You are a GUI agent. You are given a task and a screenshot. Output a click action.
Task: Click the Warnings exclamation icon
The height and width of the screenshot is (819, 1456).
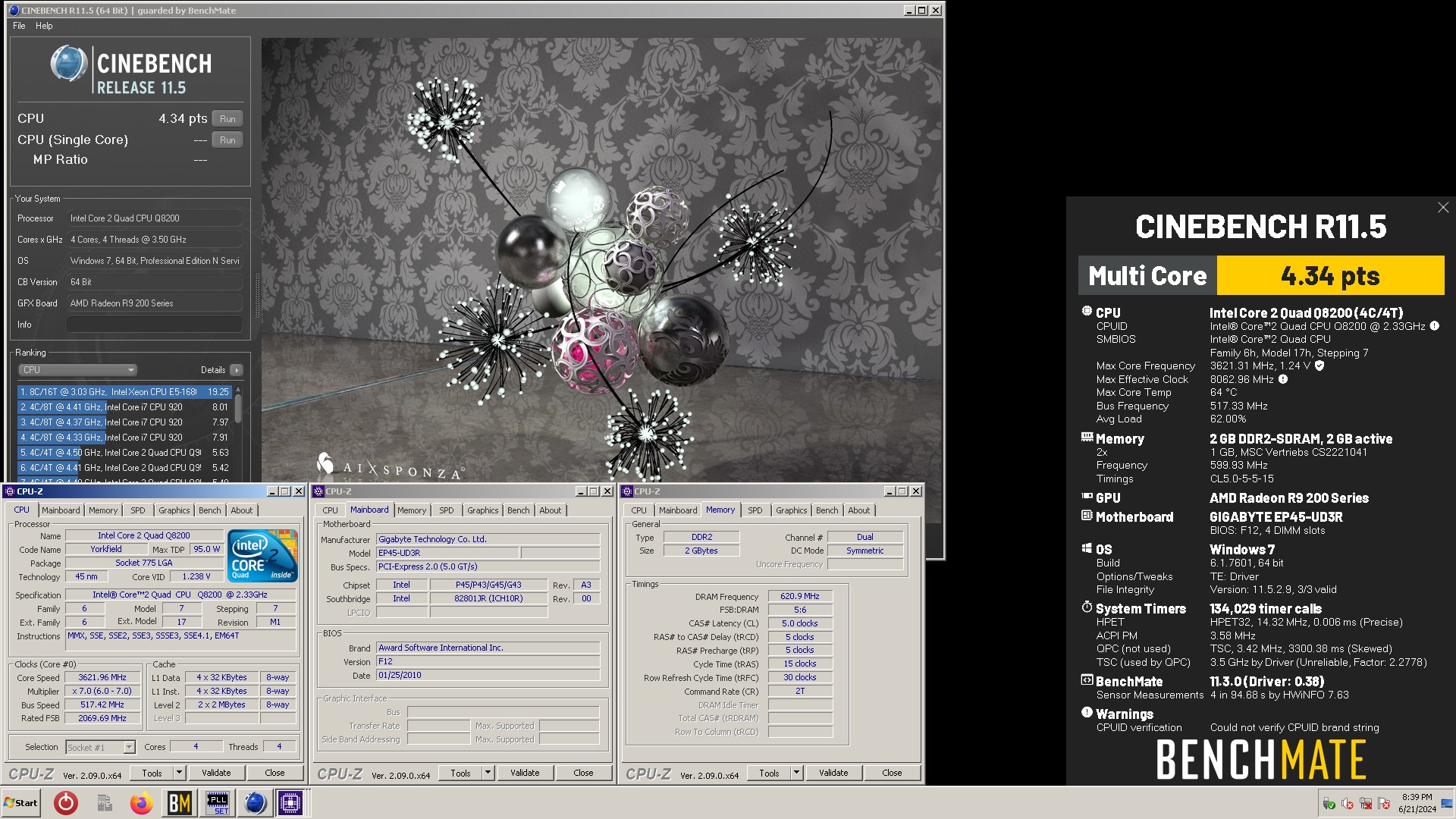1087,712
